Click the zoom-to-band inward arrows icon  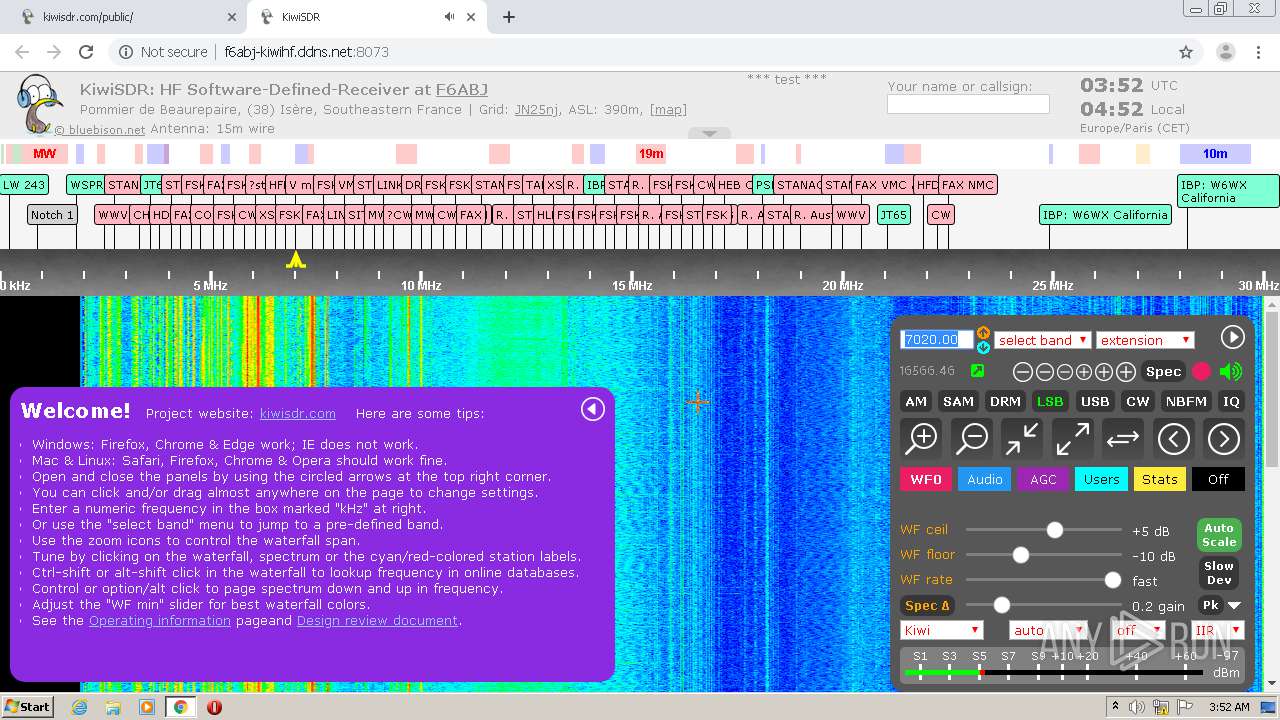(1022, 438)
